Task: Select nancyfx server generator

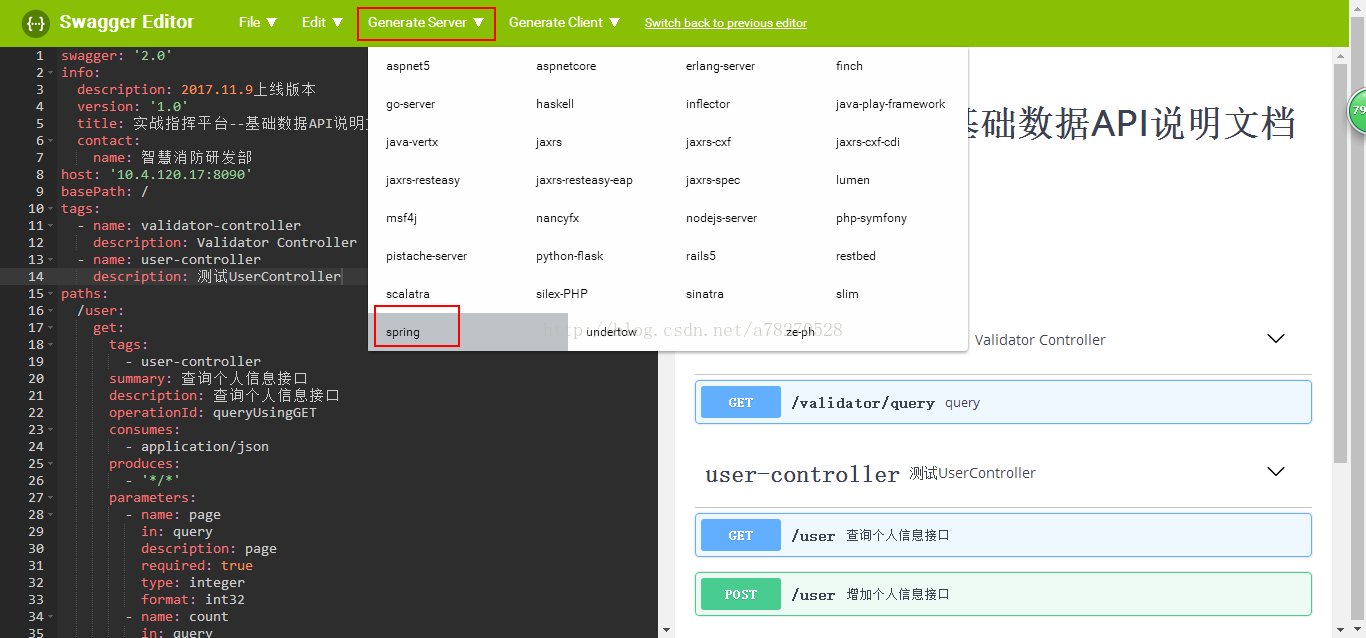Action: pyautogui.click(x=558, y=218)
